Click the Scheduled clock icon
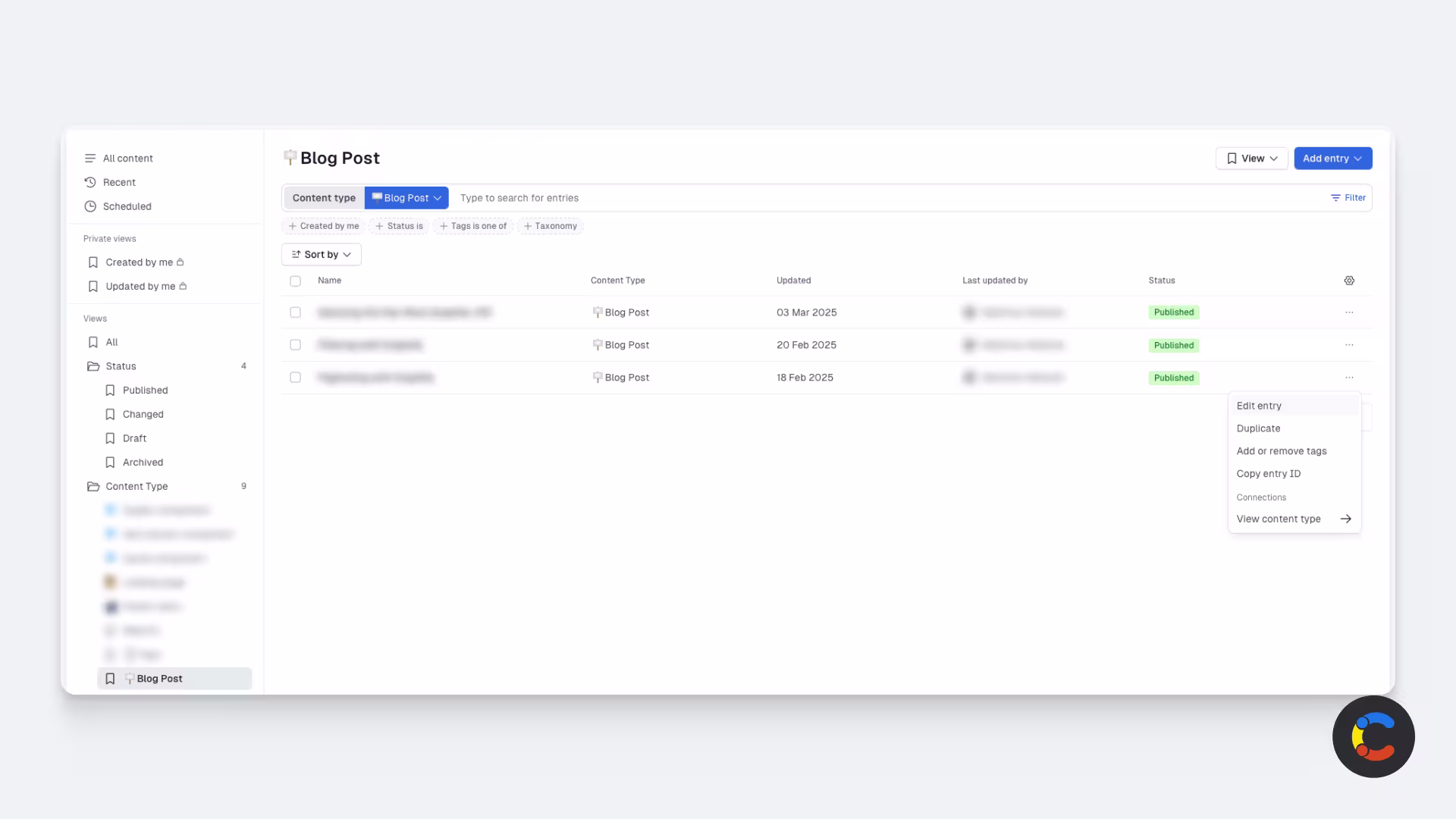 point(90,206)
